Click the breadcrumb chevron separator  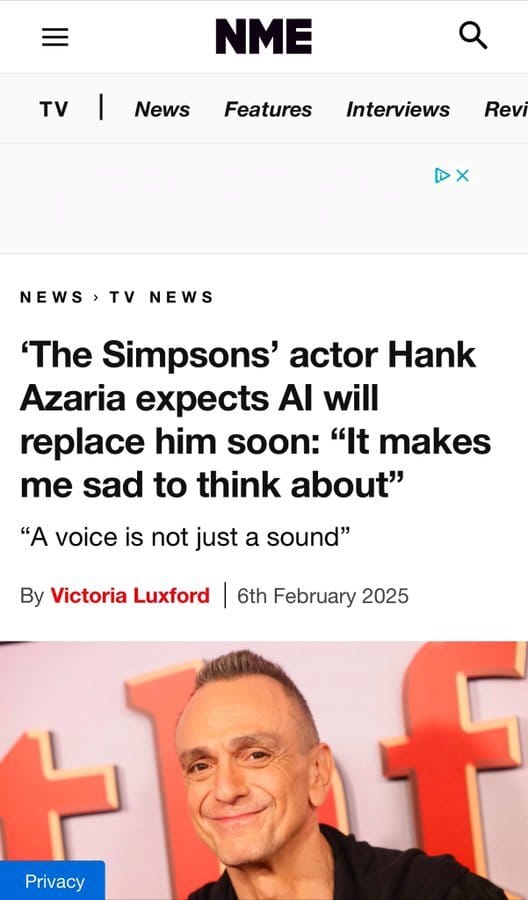click(x=96, y=297)
